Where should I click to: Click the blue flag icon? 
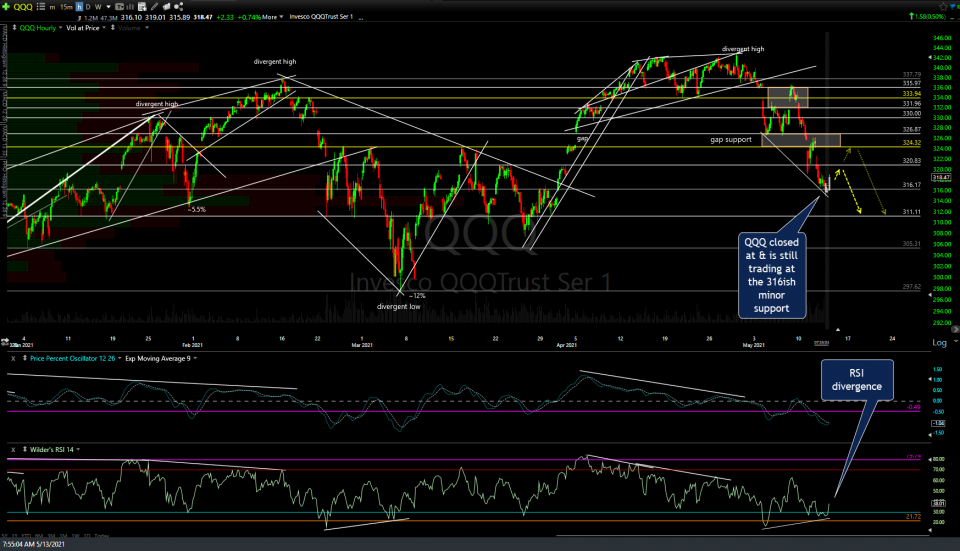click(954, 7)
